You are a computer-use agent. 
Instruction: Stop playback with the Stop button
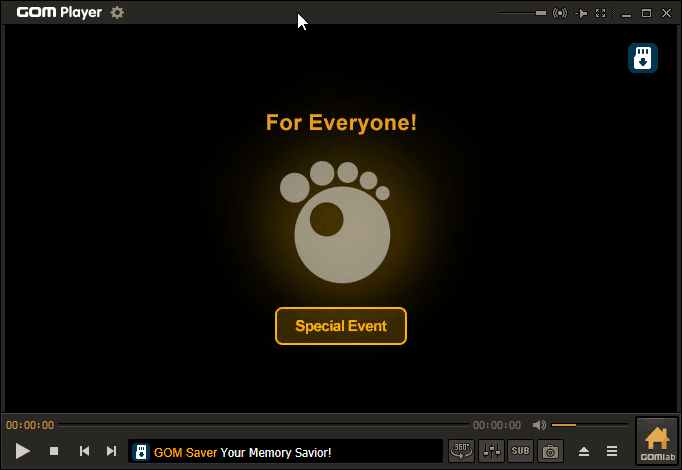coord(54,451)
